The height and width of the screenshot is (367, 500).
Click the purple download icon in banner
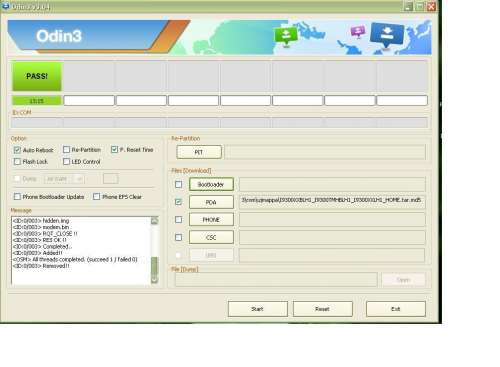click(358, 32)
